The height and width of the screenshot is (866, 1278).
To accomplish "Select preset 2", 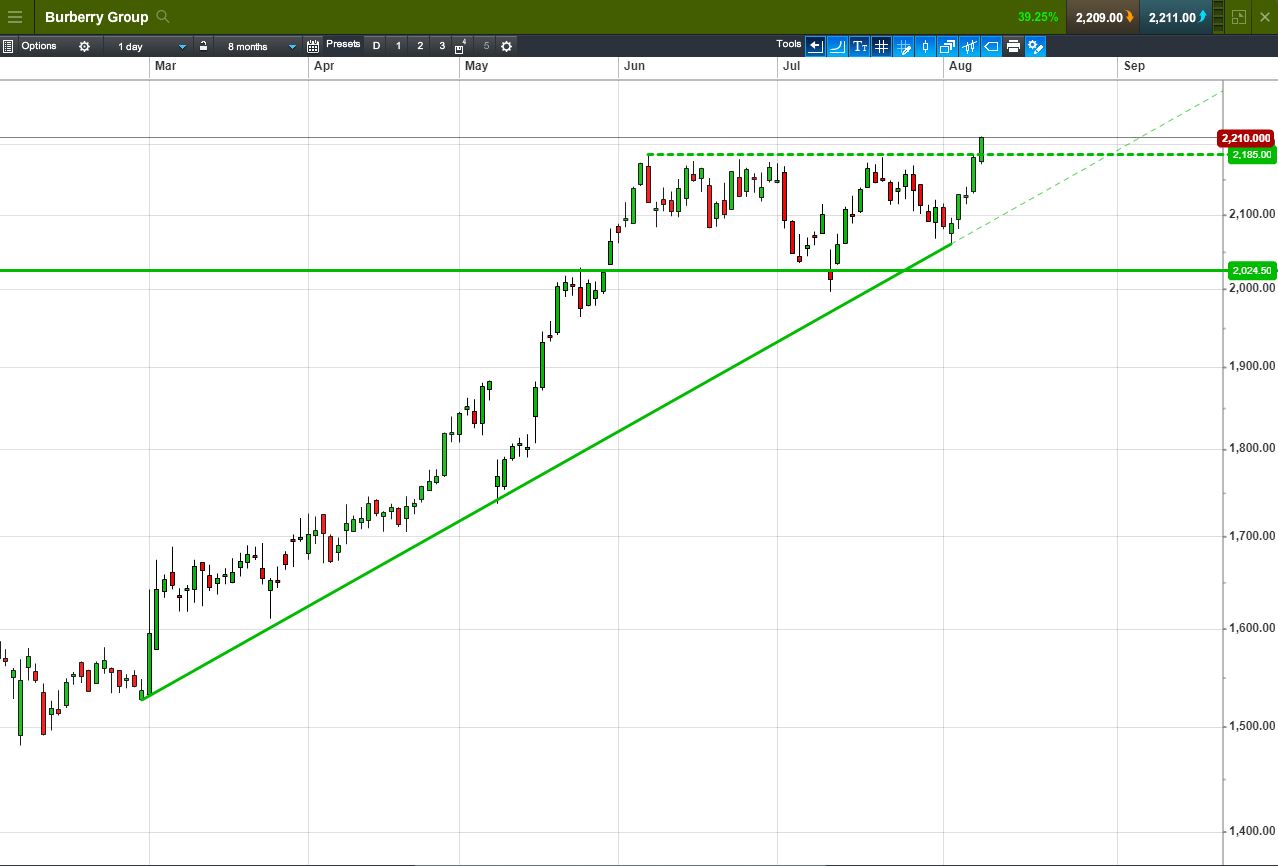I will (420, 46).
